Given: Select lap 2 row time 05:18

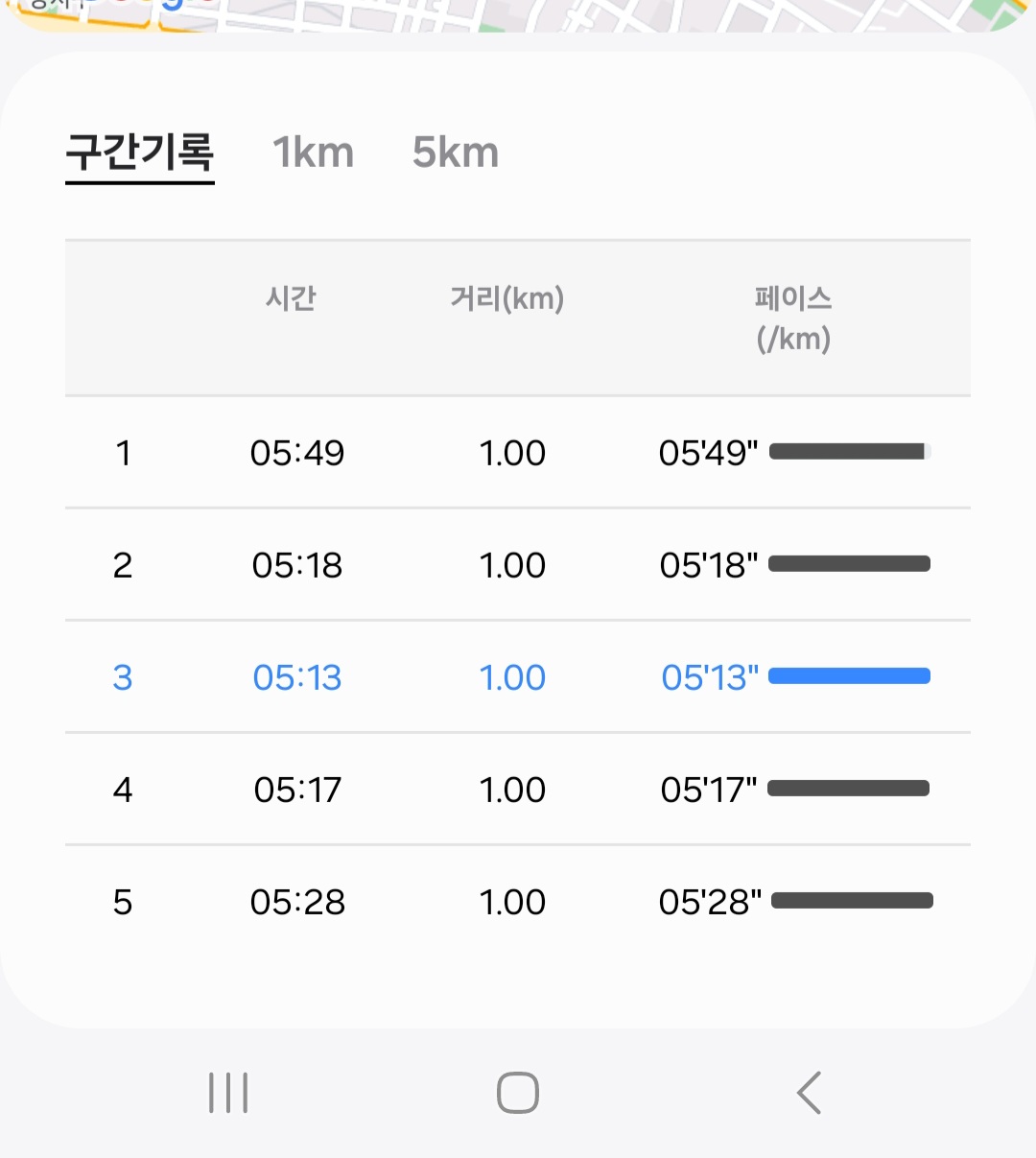Looking at the screenshot, I should [x=297, y=565].
